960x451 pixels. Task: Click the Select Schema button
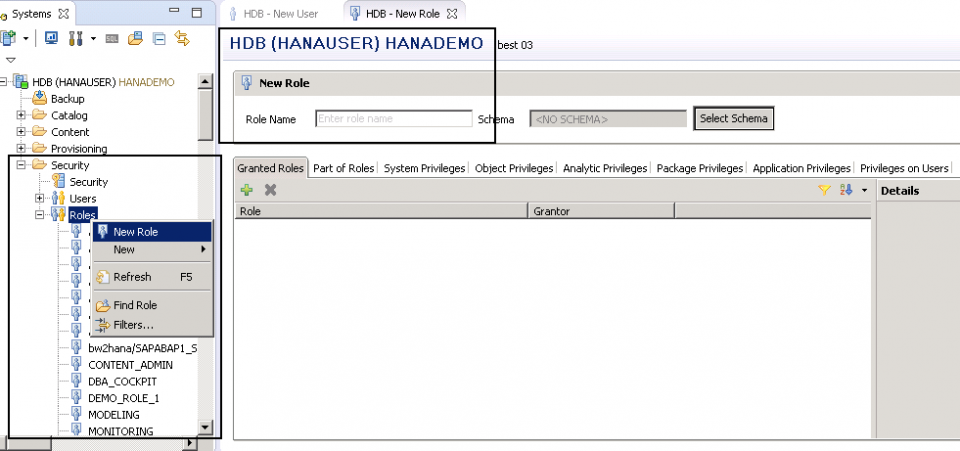click(x=733, y=119)
